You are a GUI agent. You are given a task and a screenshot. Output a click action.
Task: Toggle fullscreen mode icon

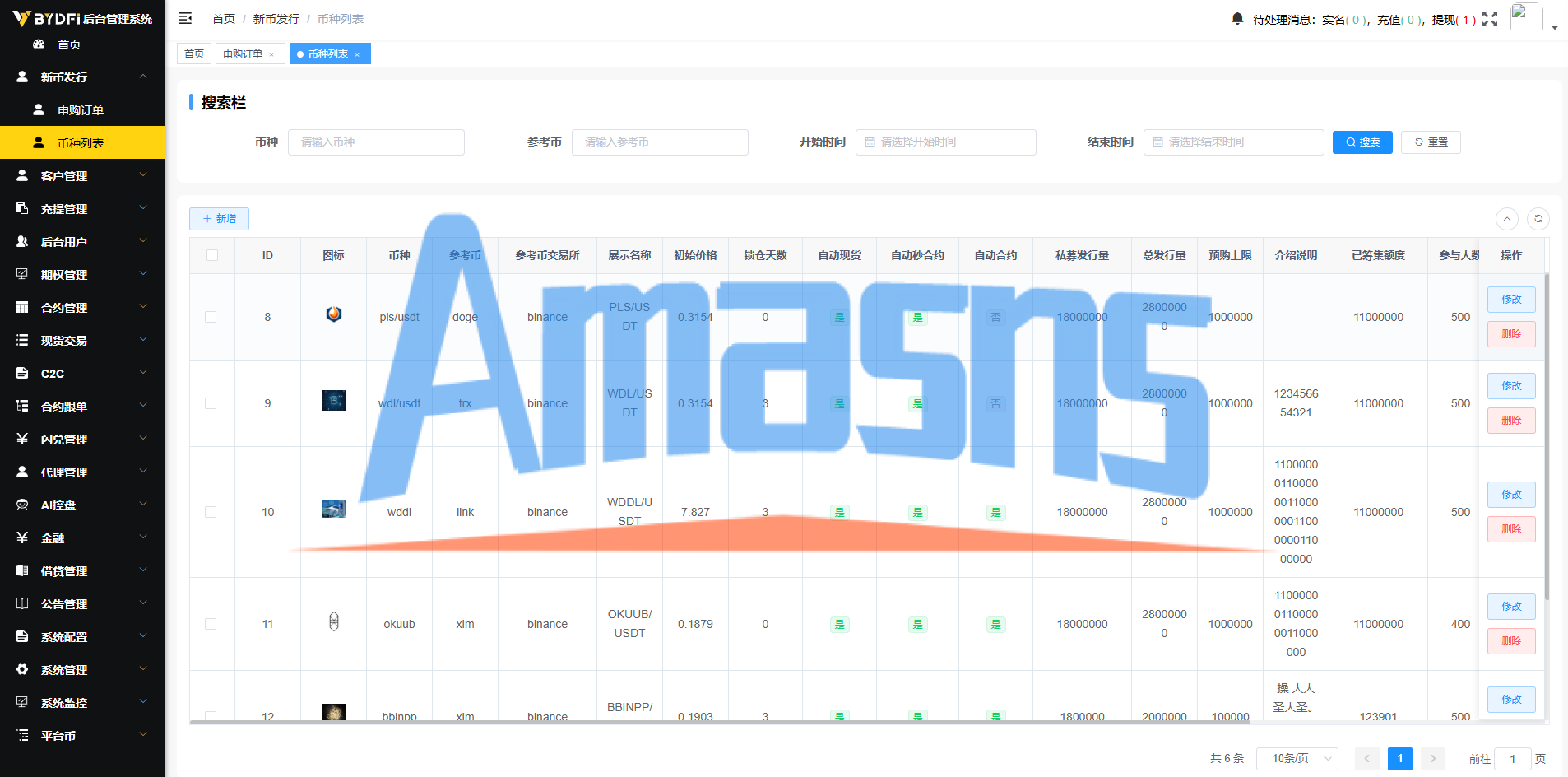click(1490, 19)
